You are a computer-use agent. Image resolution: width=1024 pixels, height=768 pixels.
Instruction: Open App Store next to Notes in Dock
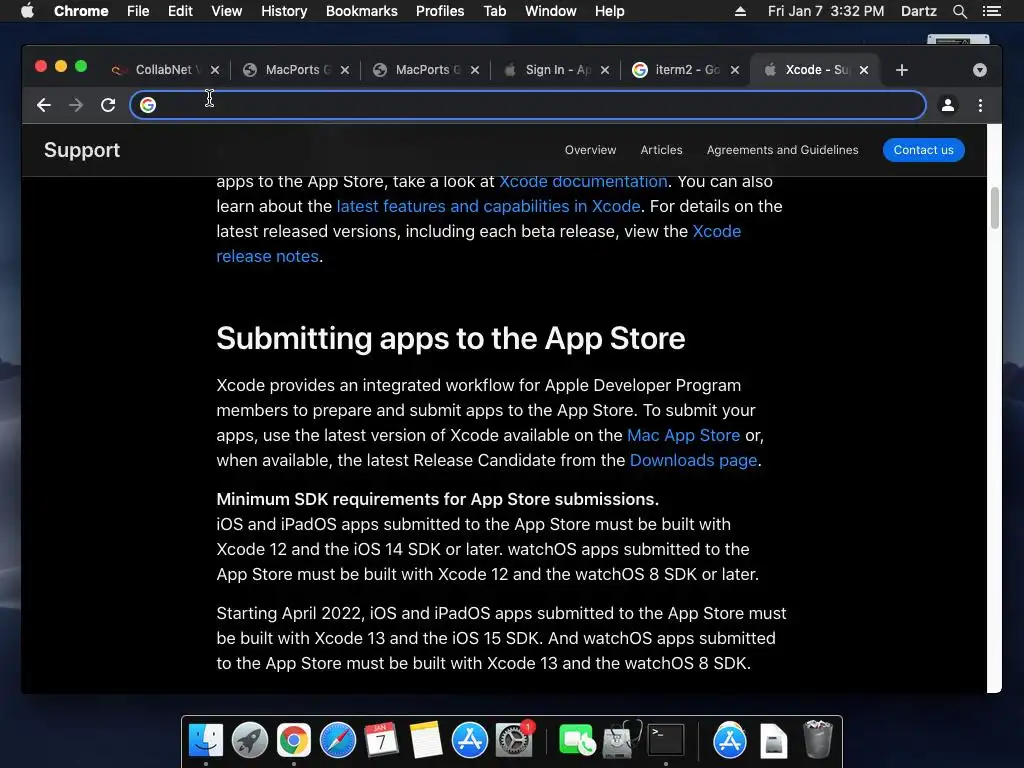[470, 740]
